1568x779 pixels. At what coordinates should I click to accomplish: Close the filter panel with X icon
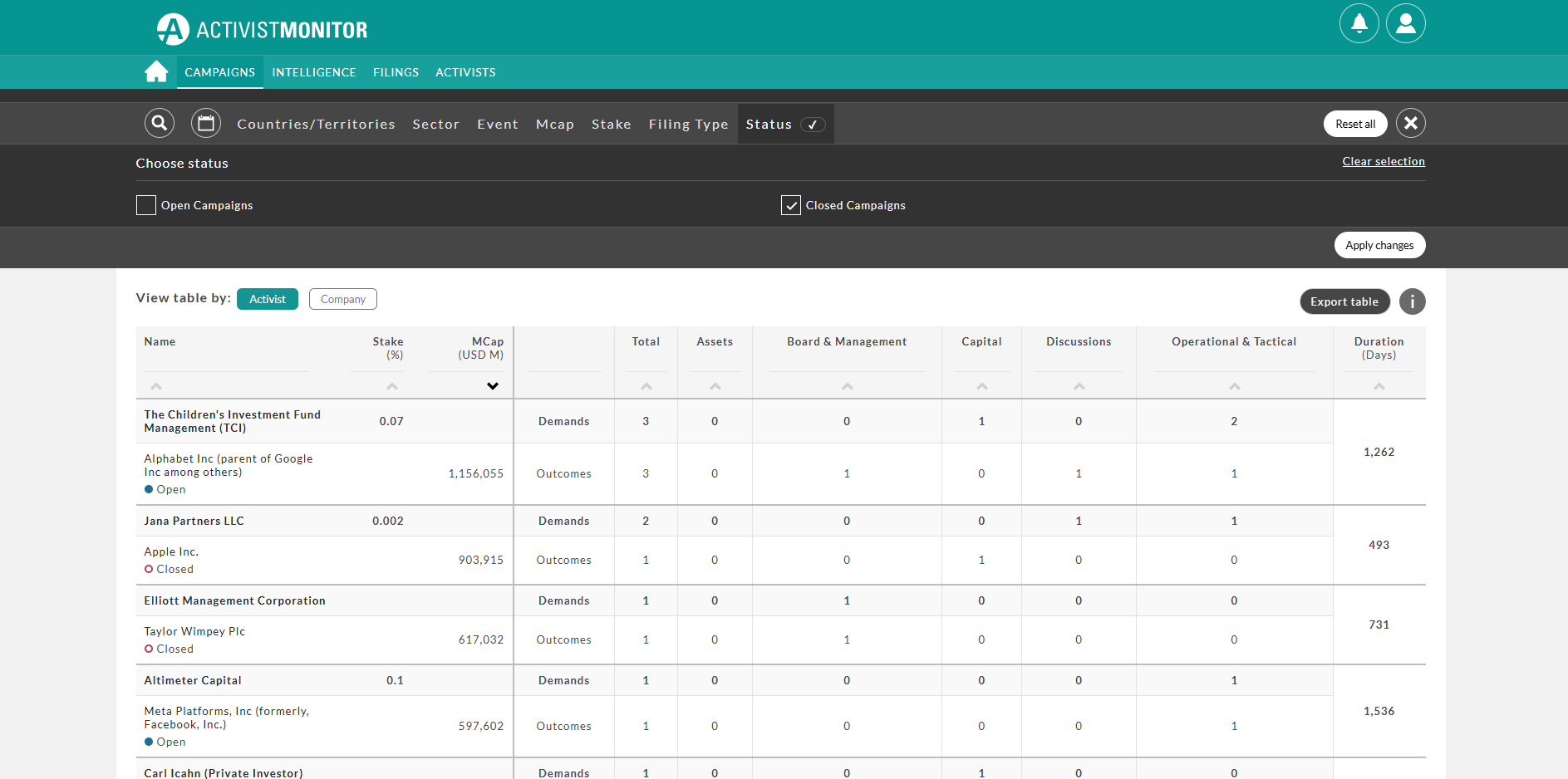coord(1410,123)
